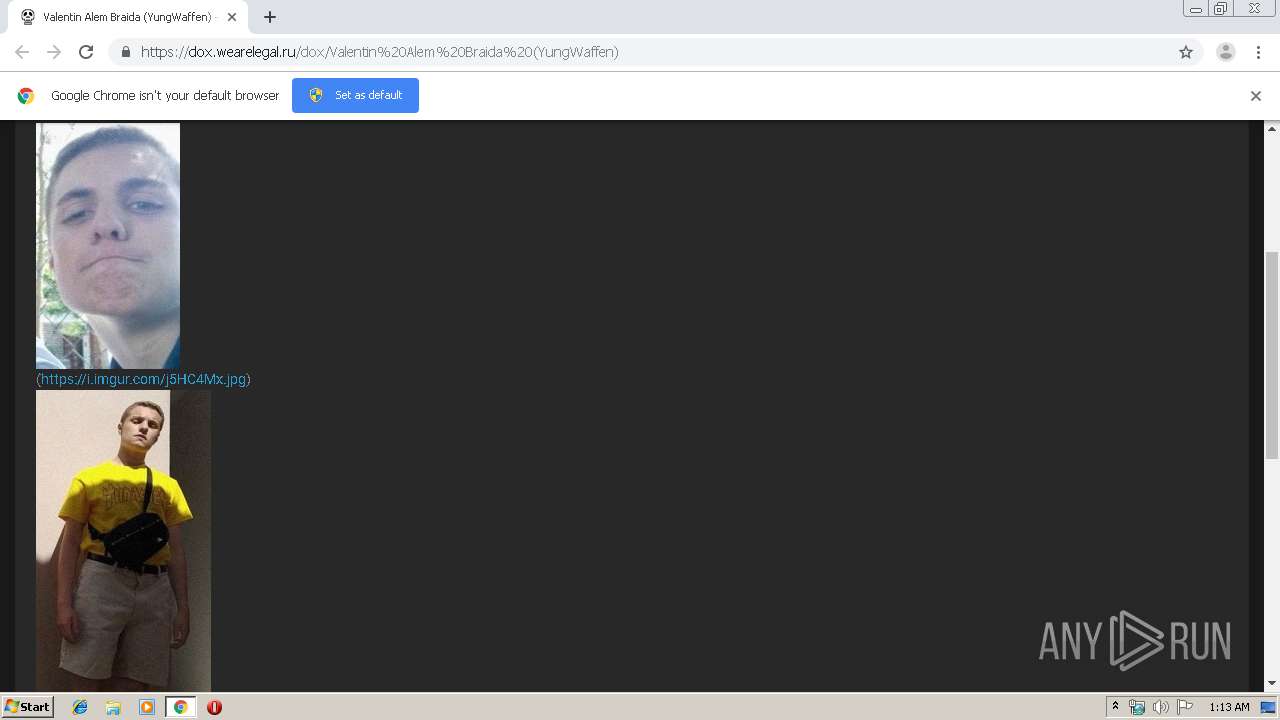Click the 1:13 AM clock

[x=1229, y=707]
